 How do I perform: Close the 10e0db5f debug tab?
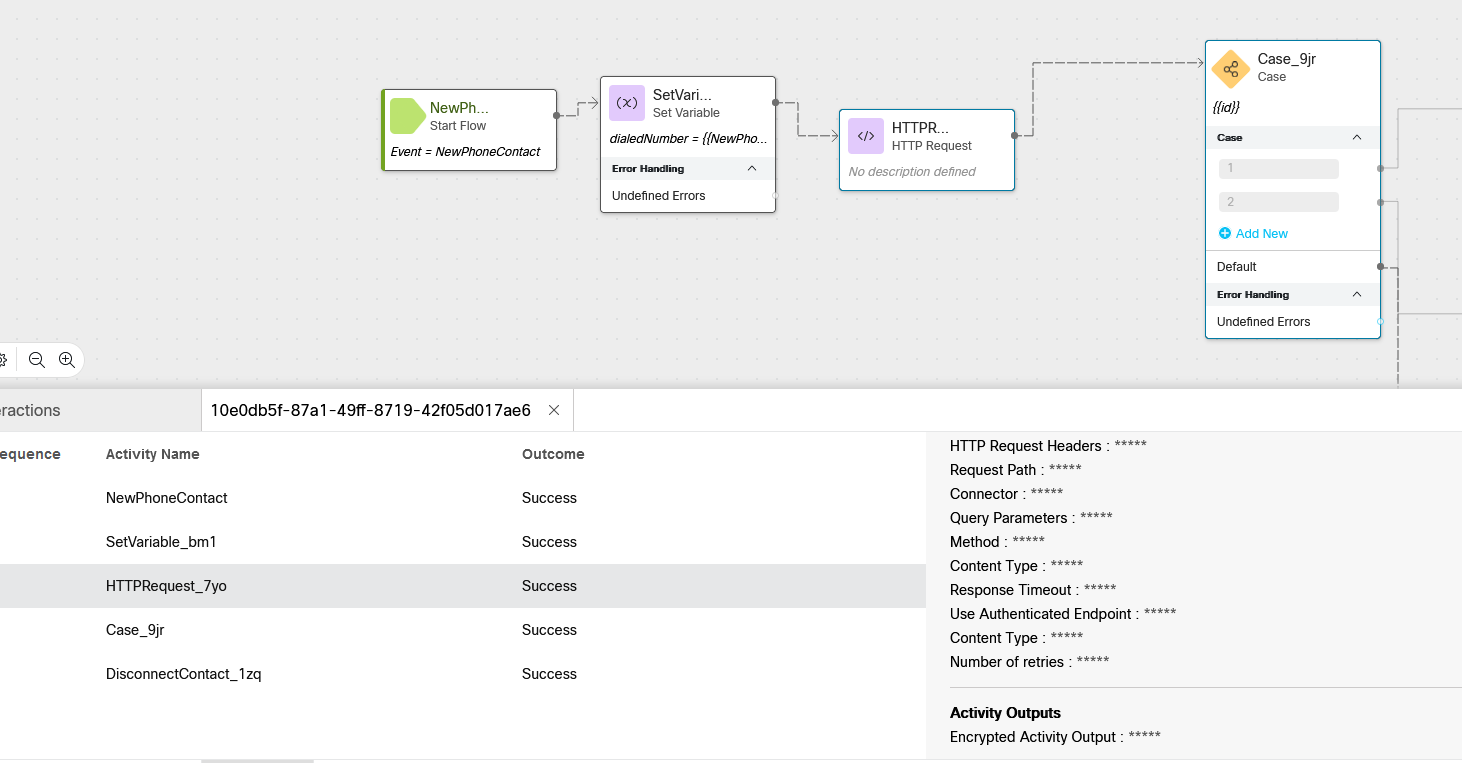pyautogui.click(x=554, y=409)
